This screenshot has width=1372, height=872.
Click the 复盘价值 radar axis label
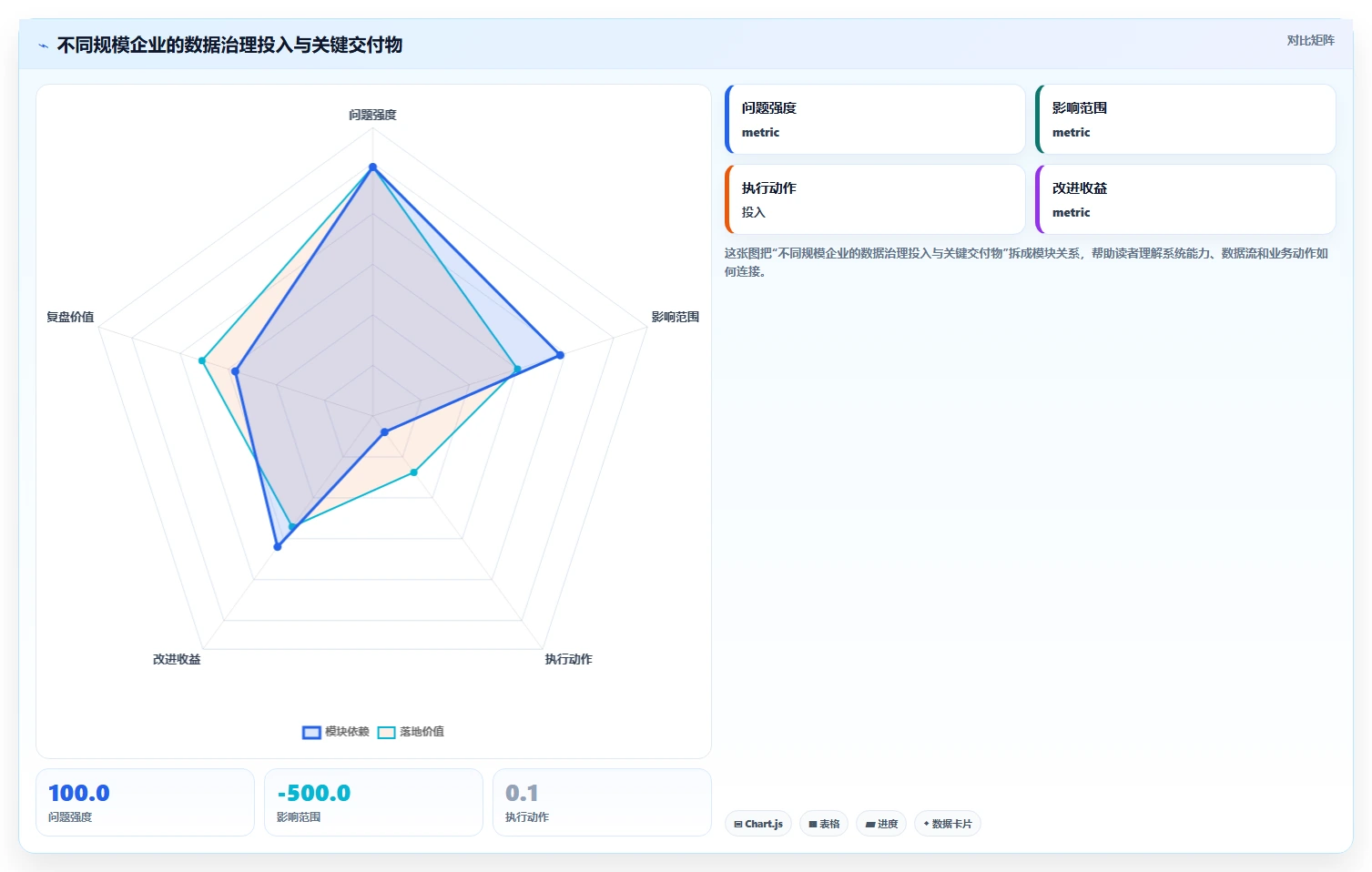pos(70,317)
